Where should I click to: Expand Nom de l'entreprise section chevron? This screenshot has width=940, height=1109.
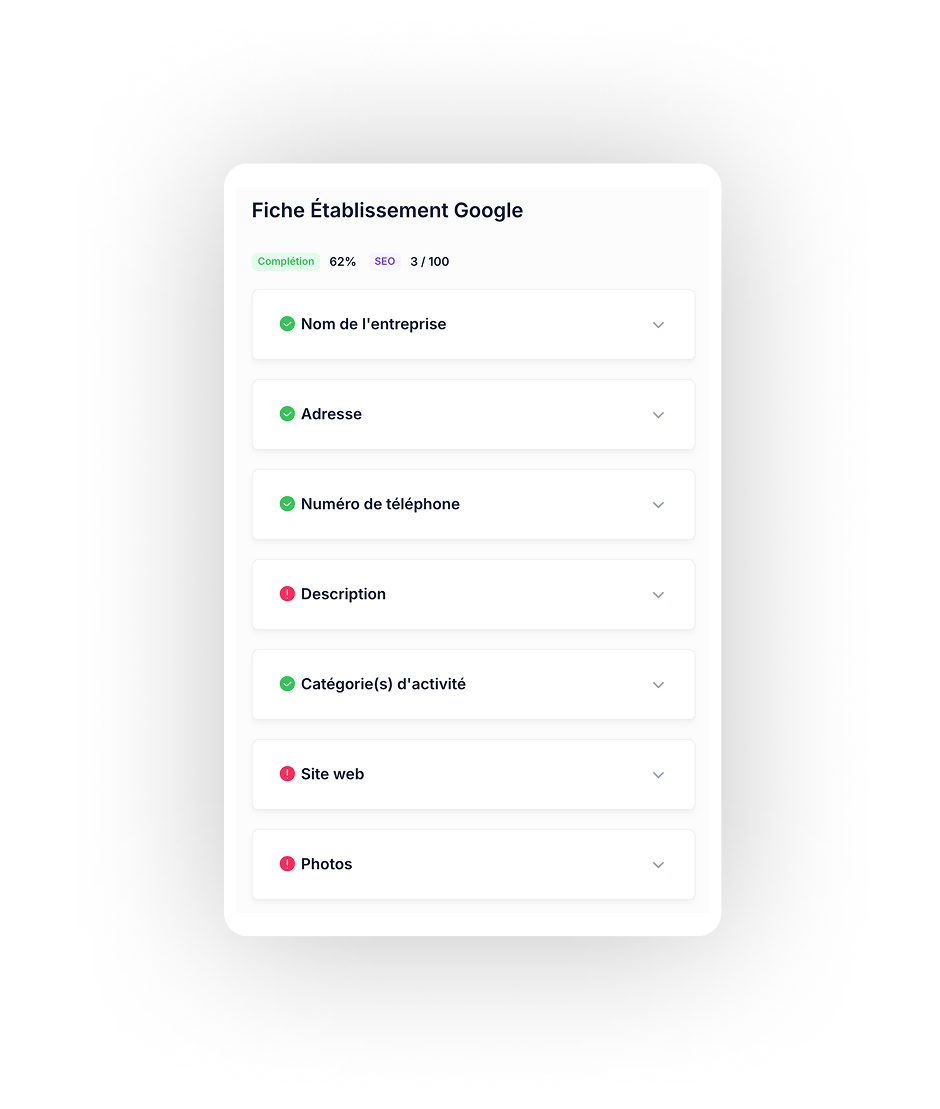tap(658, 325)
